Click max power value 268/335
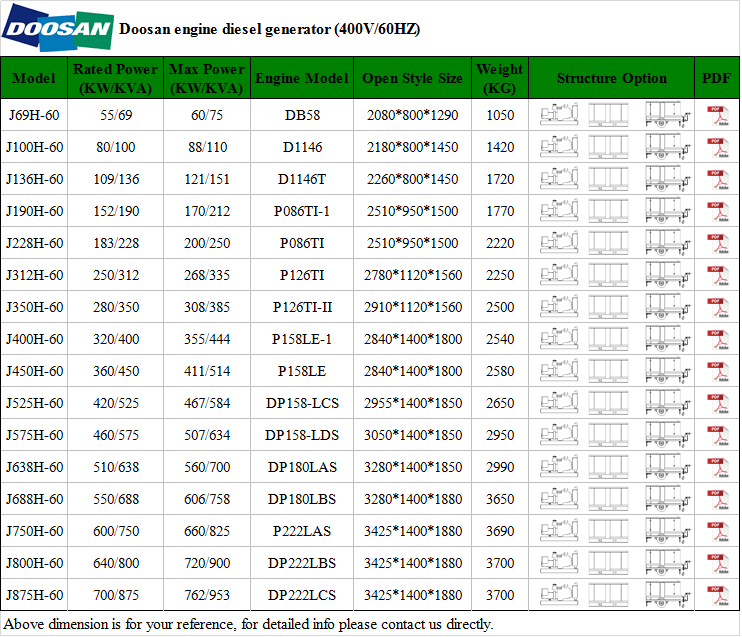Viewport: 742px width, 637px height. coord(207,275)
